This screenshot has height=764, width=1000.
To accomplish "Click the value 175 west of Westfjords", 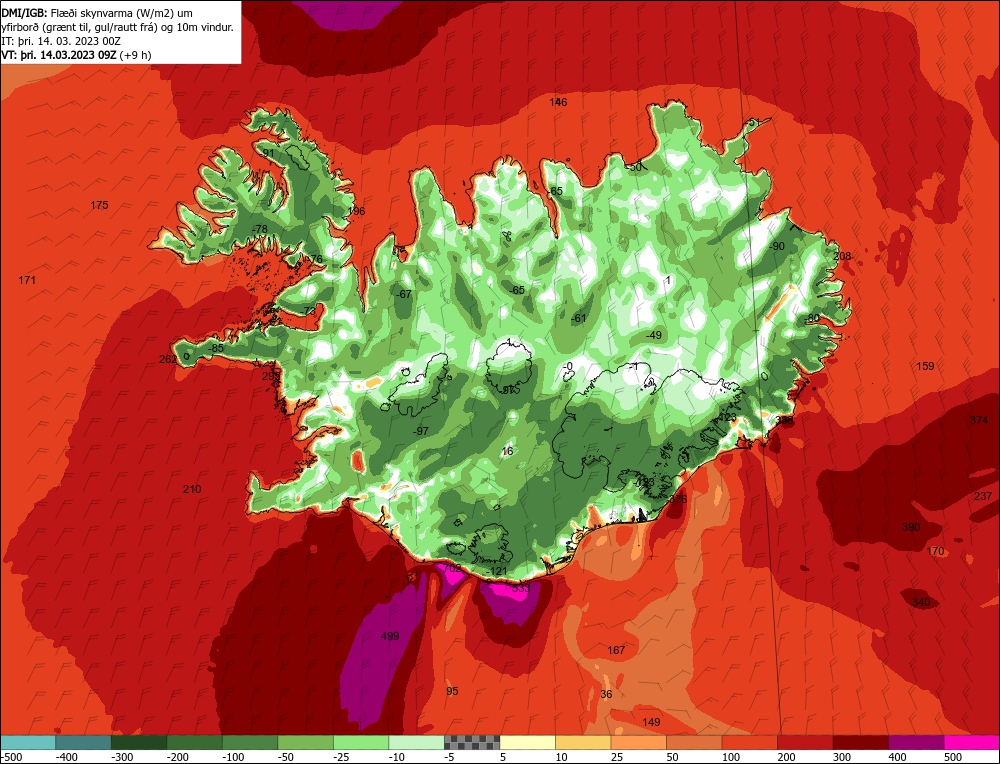I will [x=99, y=205].
